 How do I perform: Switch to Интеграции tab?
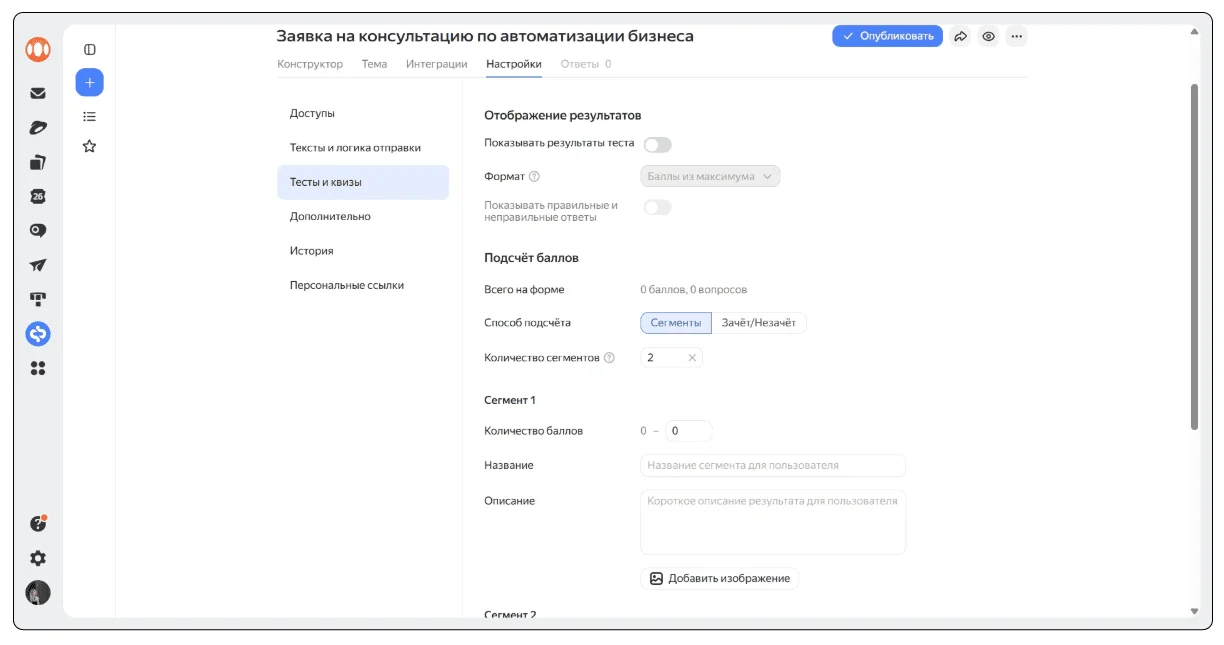437,64
